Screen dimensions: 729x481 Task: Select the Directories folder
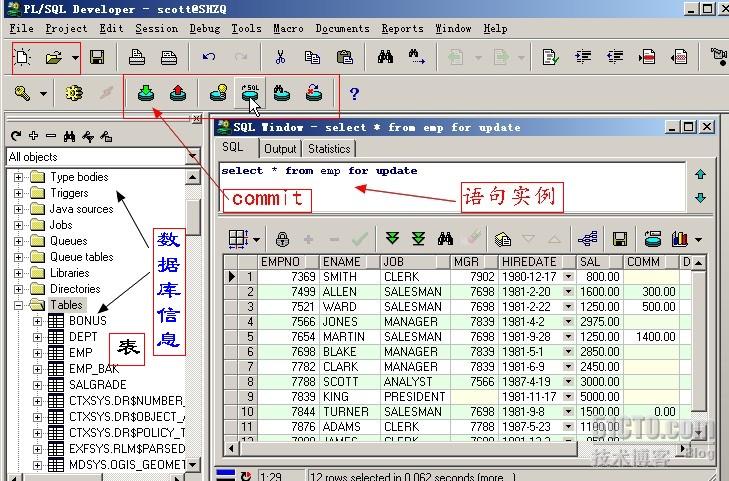(75, 289)
